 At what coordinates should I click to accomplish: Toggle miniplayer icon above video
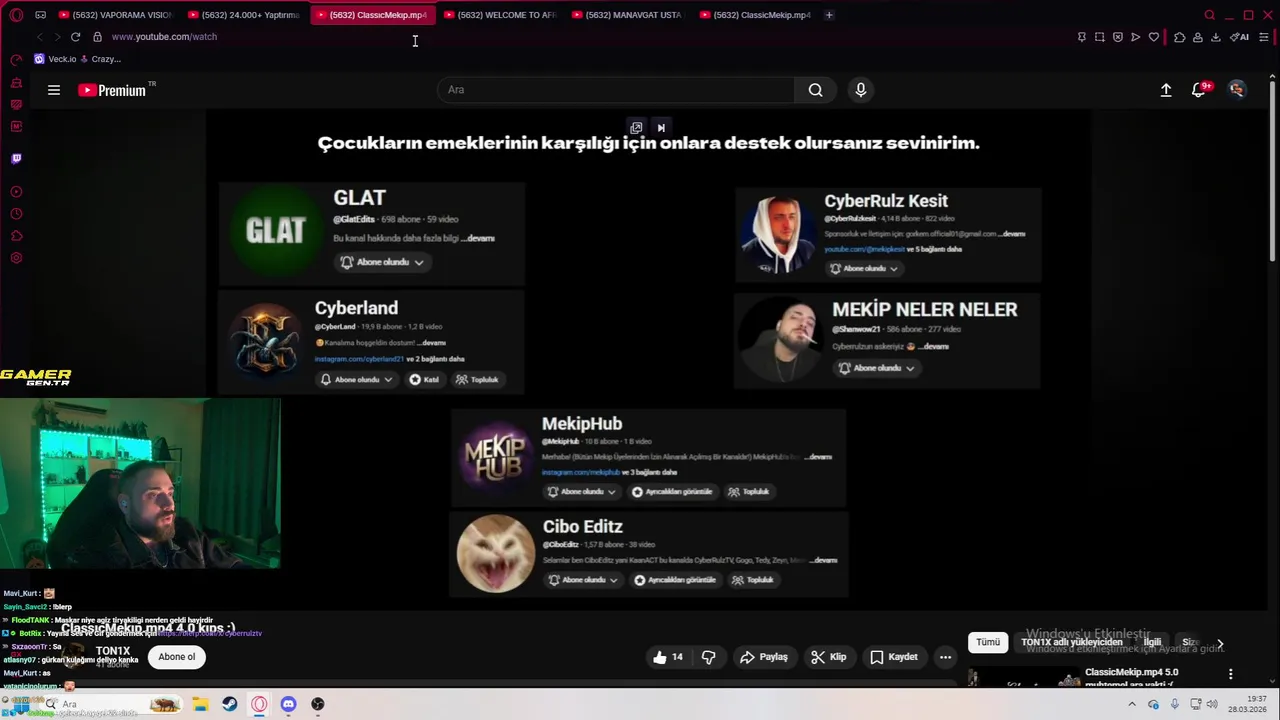636,128
